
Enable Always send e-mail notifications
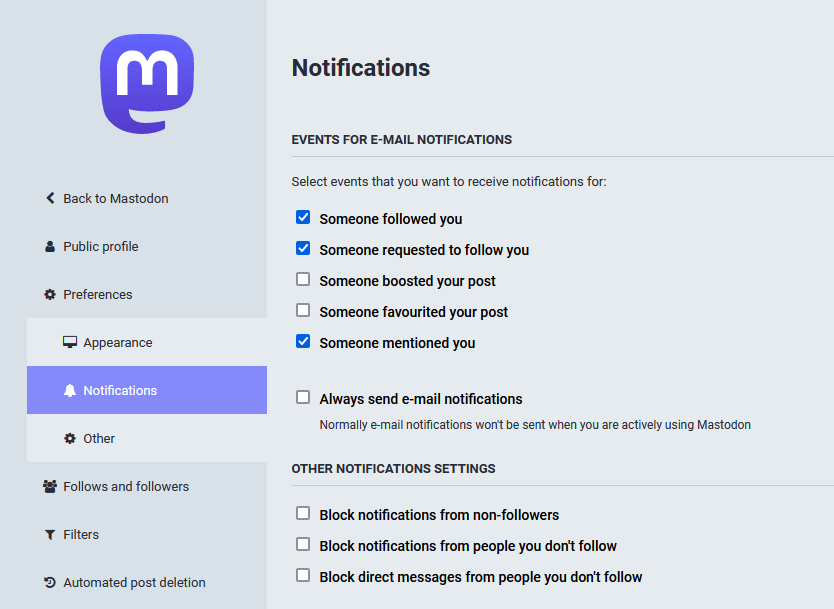[x=303, y=397]
